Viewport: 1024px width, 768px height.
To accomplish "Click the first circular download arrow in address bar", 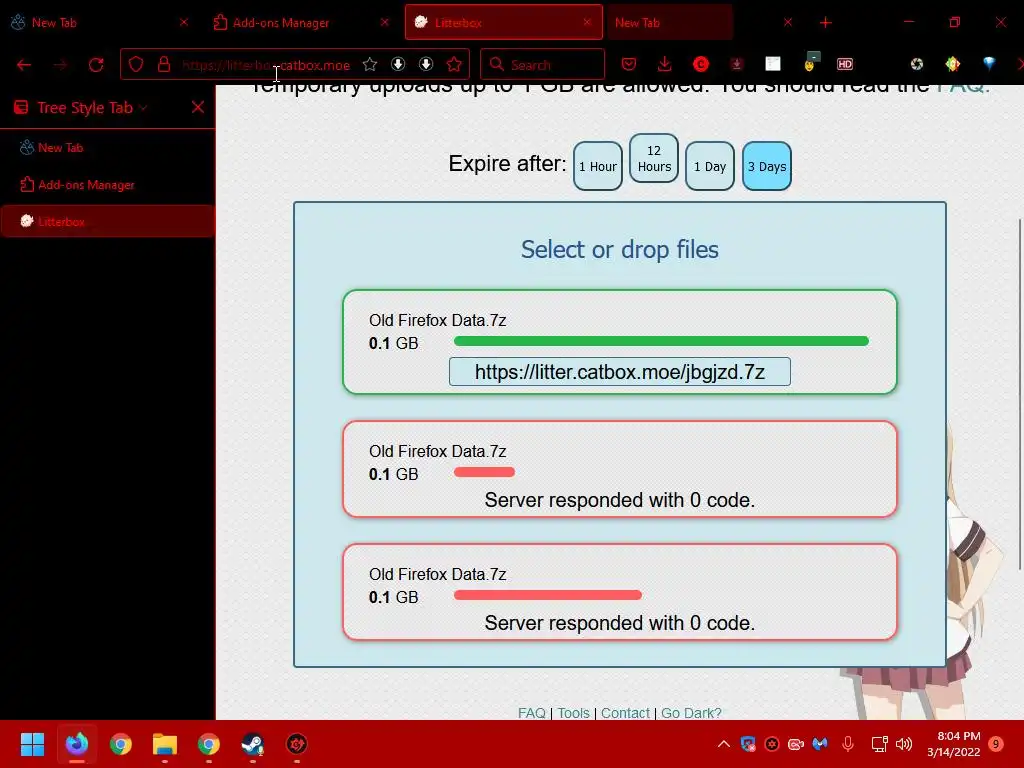I will [398, 64].
